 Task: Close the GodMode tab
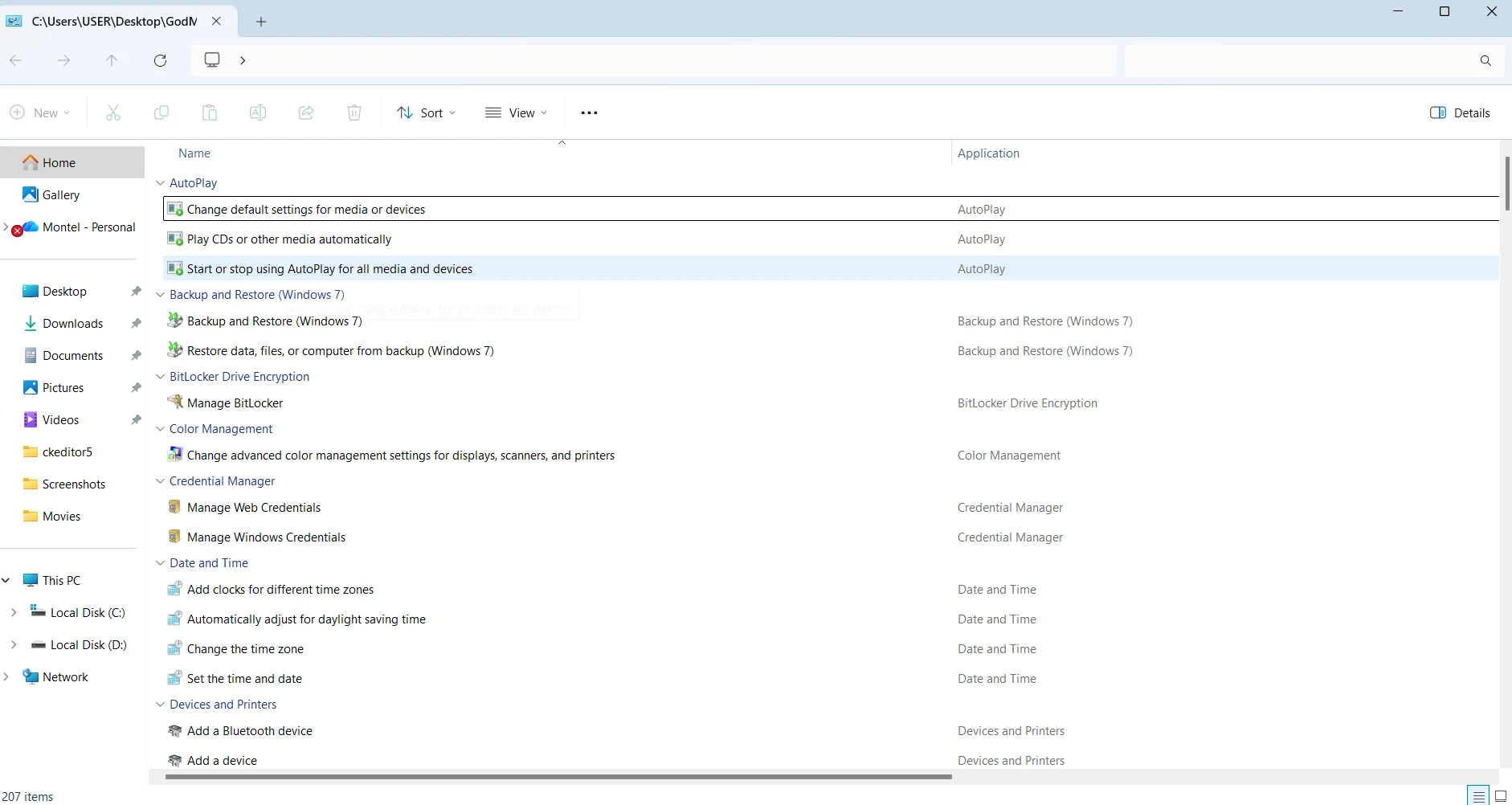[x=216, y=21]
